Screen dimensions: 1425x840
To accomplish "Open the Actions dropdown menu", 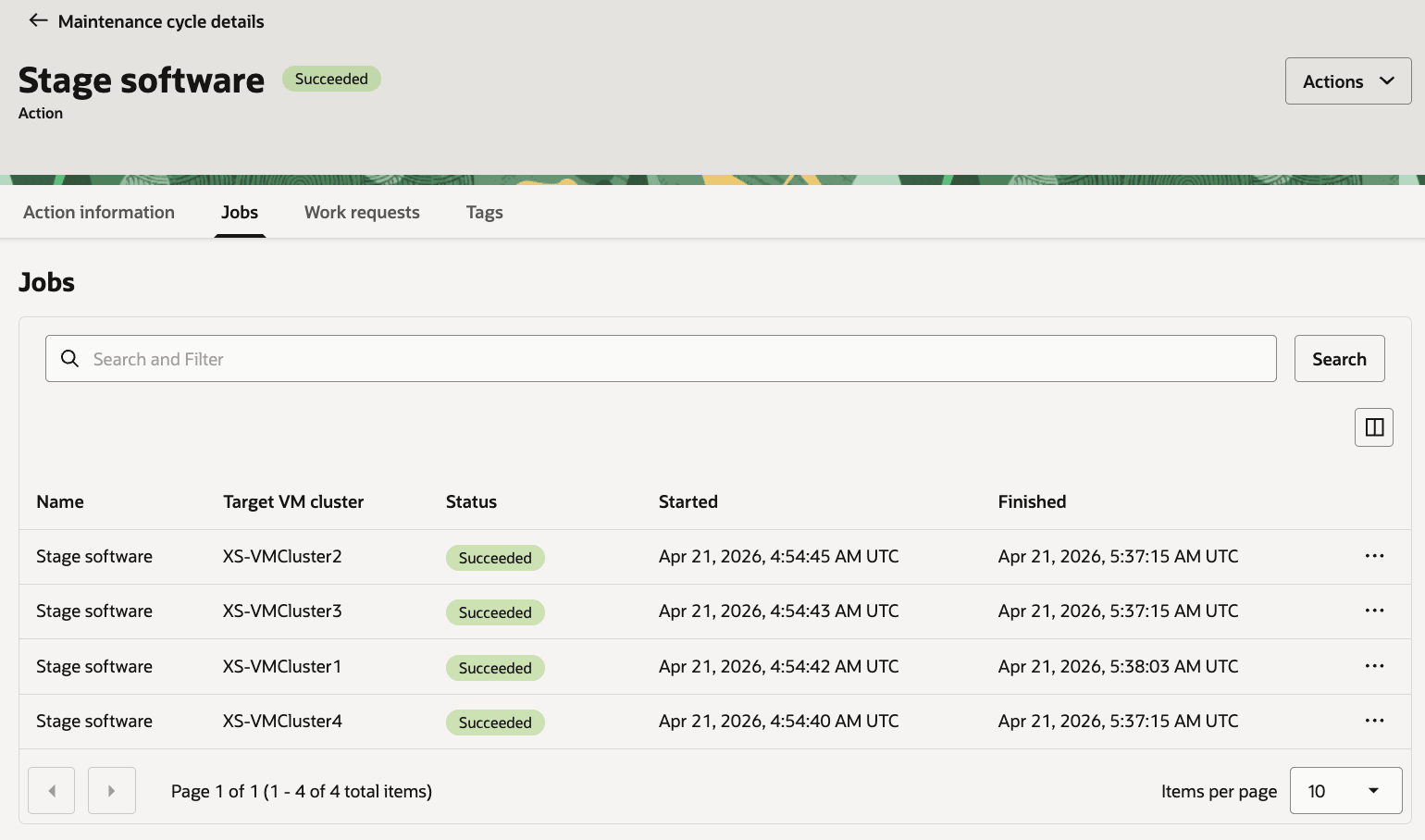I will click(x=1347, y=81).
